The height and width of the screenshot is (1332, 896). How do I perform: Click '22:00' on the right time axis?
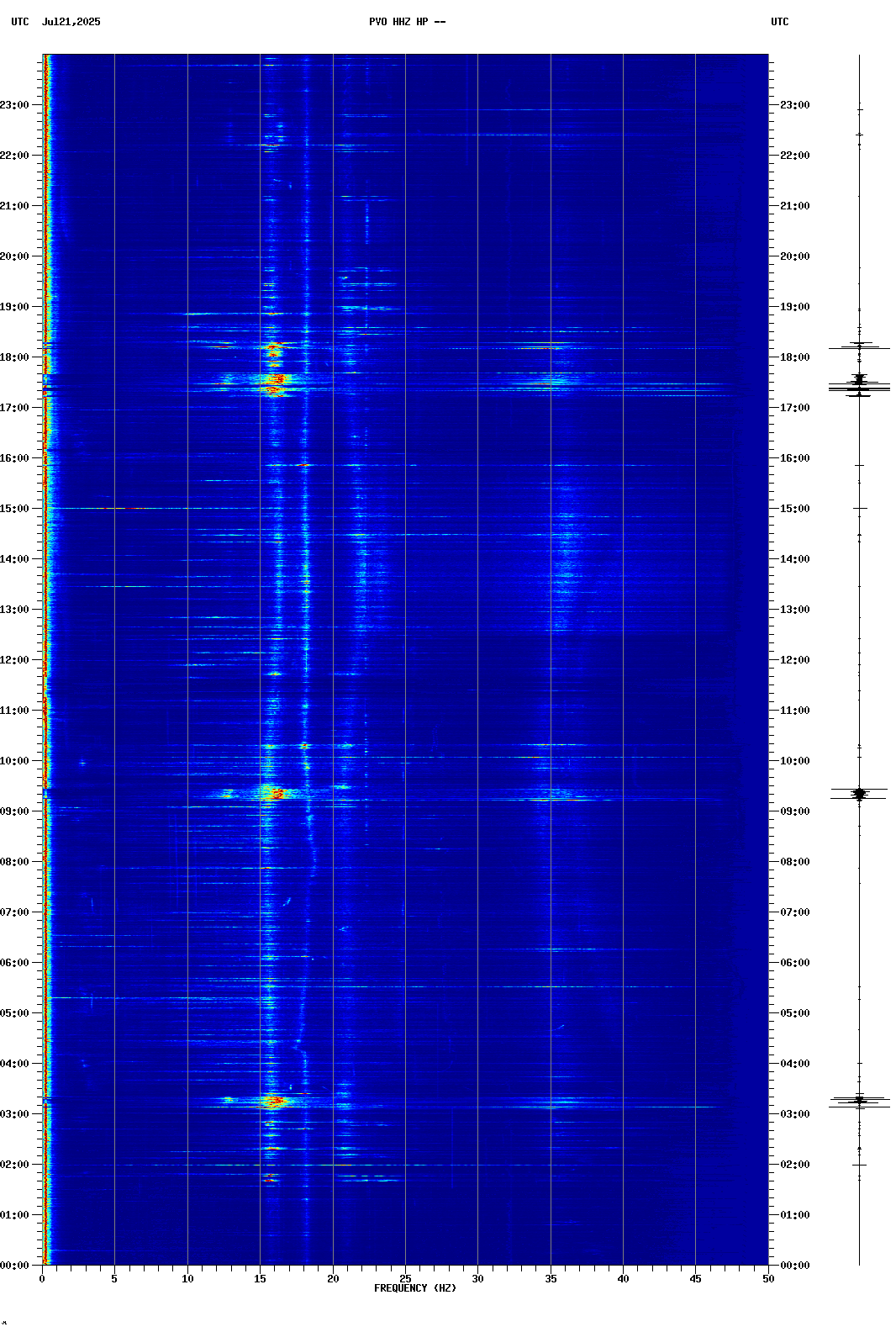click(795, 156)
